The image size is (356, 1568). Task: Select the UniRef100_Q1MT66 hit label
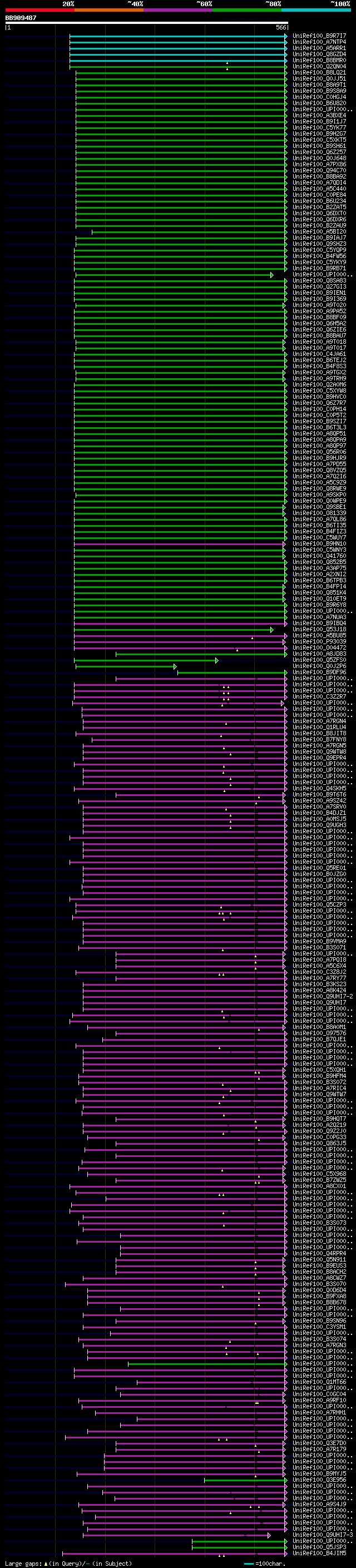click(x=319, y=1382)
